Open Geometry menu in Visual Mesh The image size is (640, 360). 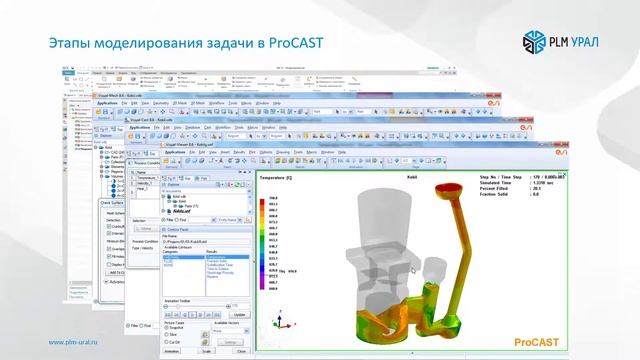point(161,103)
